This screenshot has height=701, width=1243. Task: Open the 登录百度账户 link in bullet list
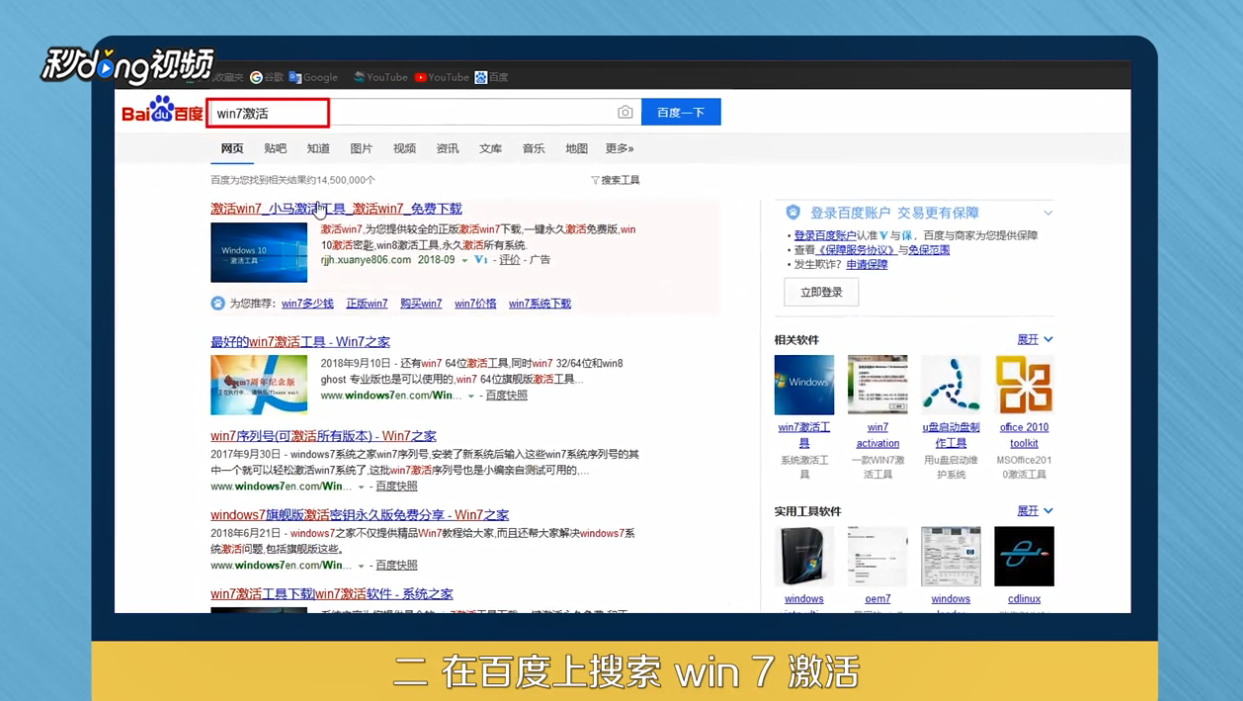pos(825,236)
